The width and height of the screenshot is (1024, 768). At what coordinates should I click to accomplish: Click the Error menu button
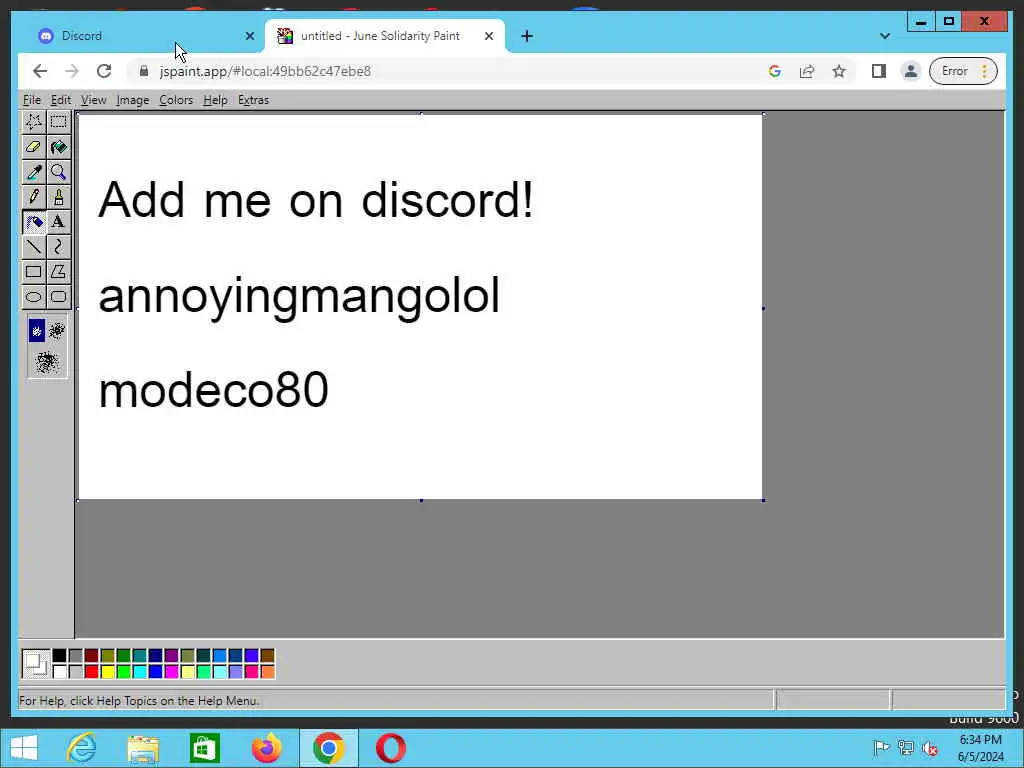point(963,71)
